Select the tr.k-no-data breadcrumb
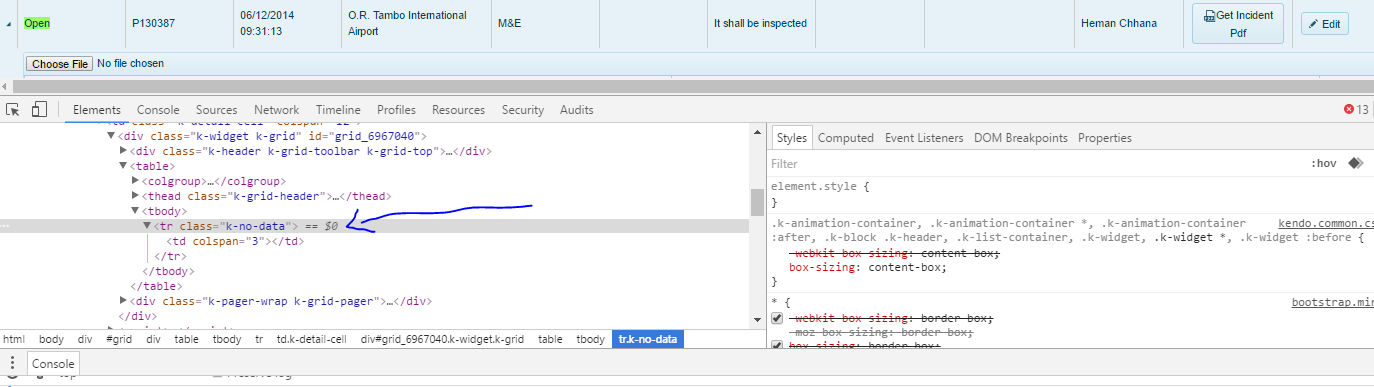Screen dimensions: 1374x387 (x=648, y=340)
